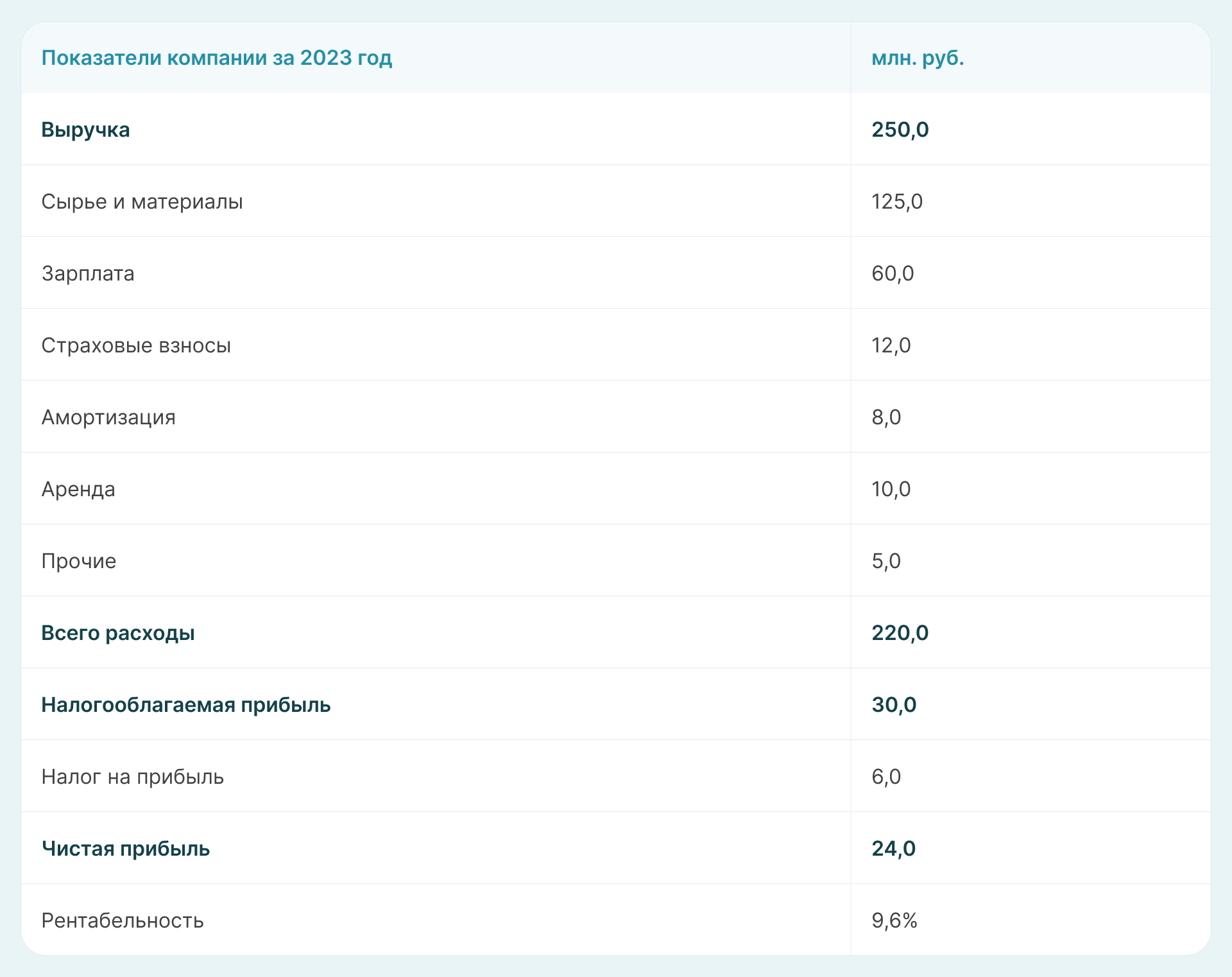Screen dimensions: 1232x977
Task: Click the insurance value 12,0
Action: pos(891,345)
